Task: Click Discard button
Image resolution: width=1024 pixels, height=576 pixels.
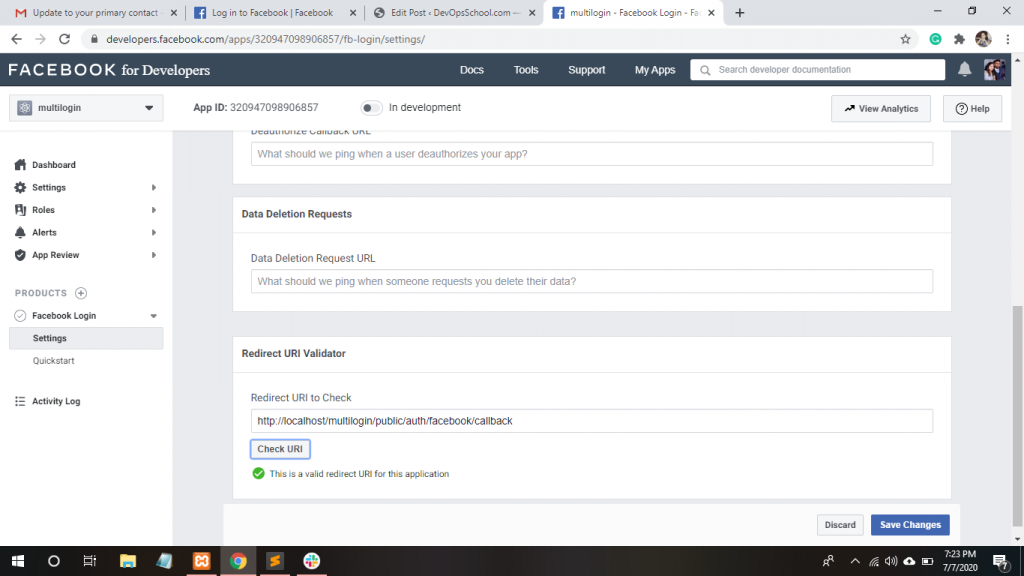Action: (x=840, y=525)
